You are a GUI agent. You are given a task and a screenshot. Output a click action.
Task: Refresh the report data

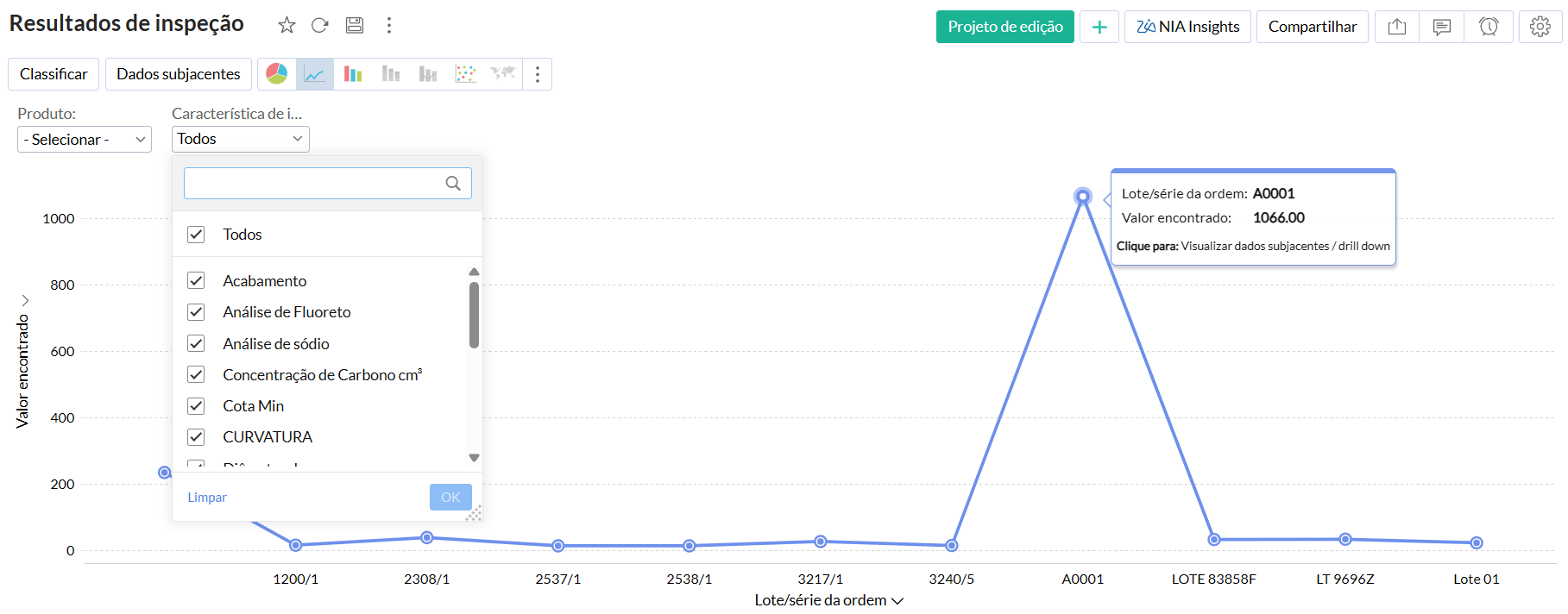(x=320, y=26)
